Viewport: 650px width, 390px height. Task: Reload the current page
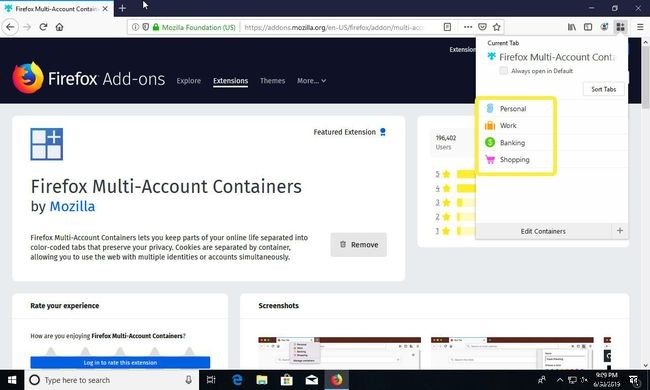(43, 27)
